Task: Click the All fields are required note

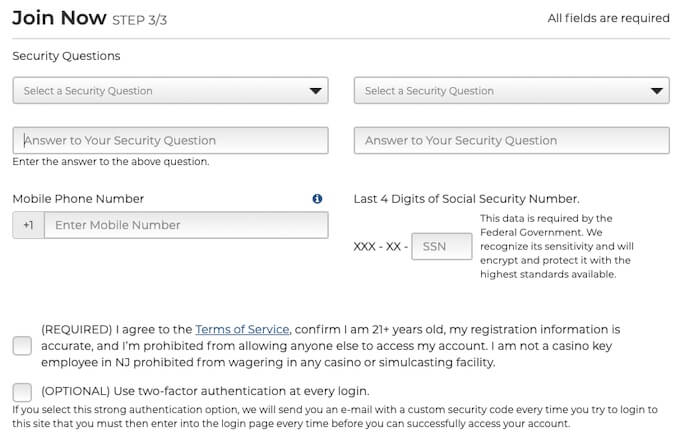Action: (x=608, y=18)
